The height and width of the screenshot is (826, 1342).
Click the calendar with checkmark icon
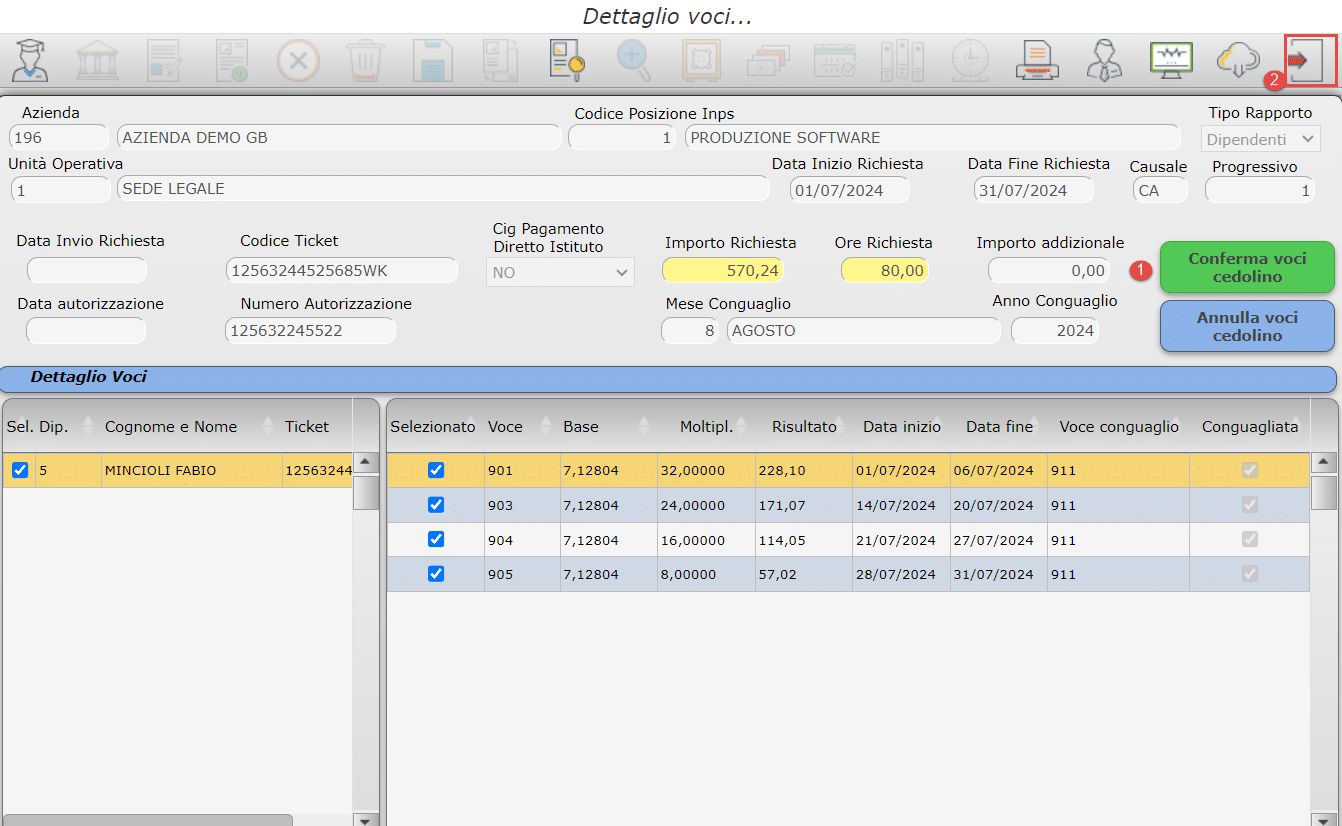[x=834, y=61]
